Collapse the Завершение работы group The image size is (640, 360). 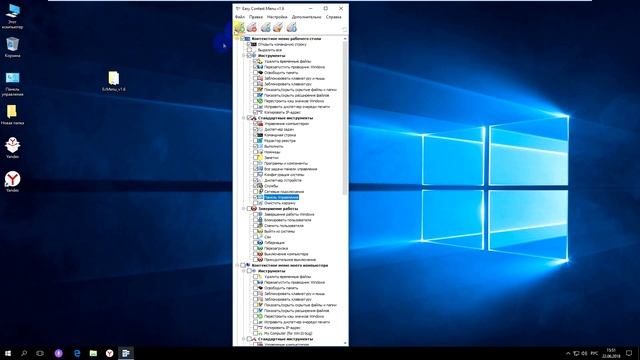[244, 209]
